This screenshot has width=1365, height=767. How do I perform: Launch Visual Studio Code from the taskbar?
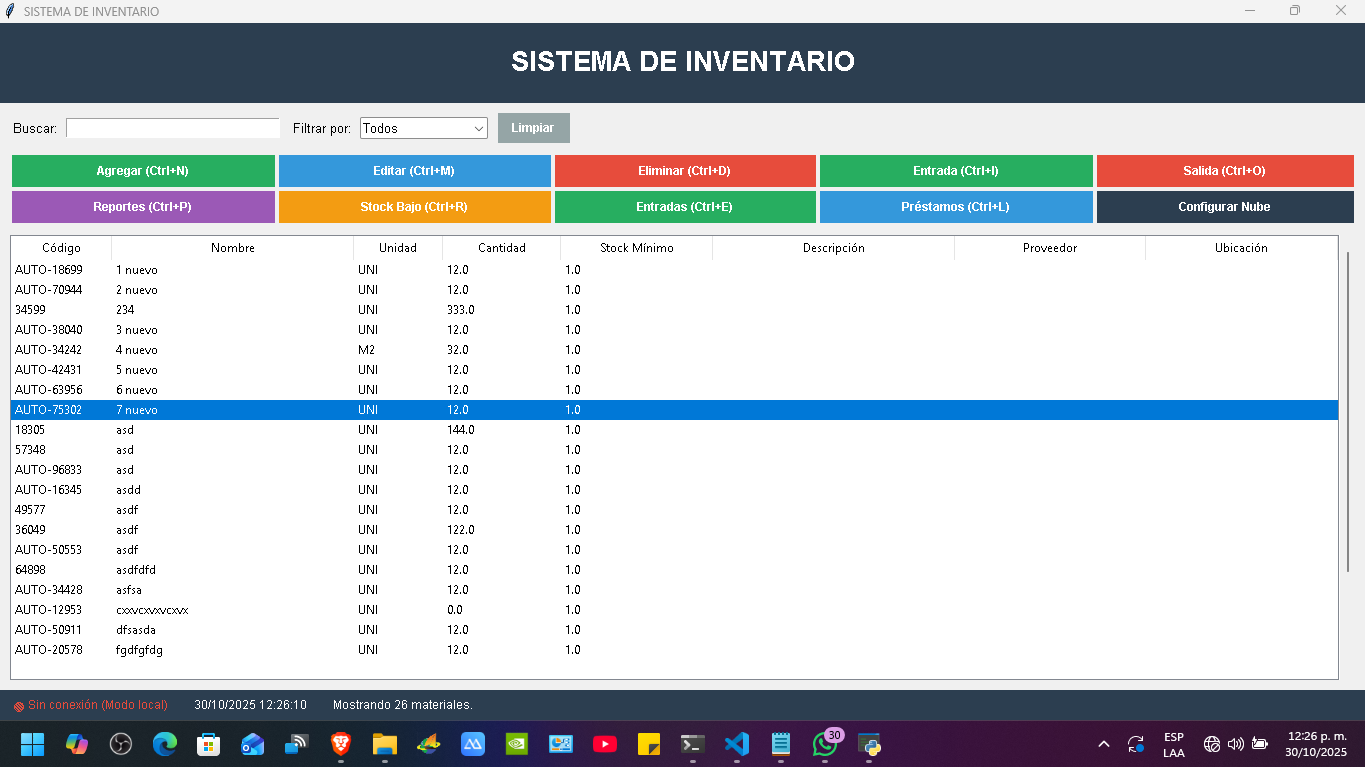pyautogui.click(x=737, y=744)
